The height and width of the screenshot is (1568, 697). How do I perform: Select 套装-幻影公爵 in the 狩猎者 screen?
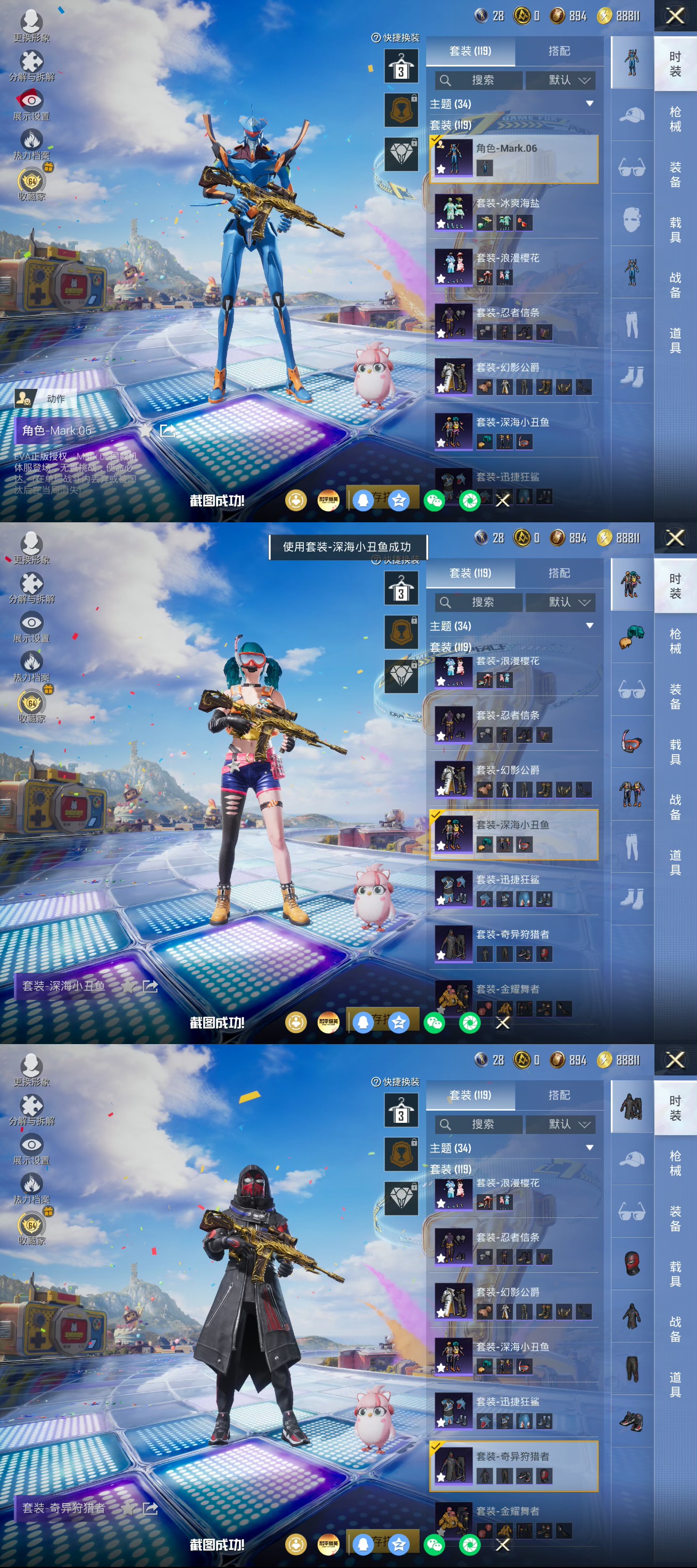pyautogui.click(x=514, y=1302)
